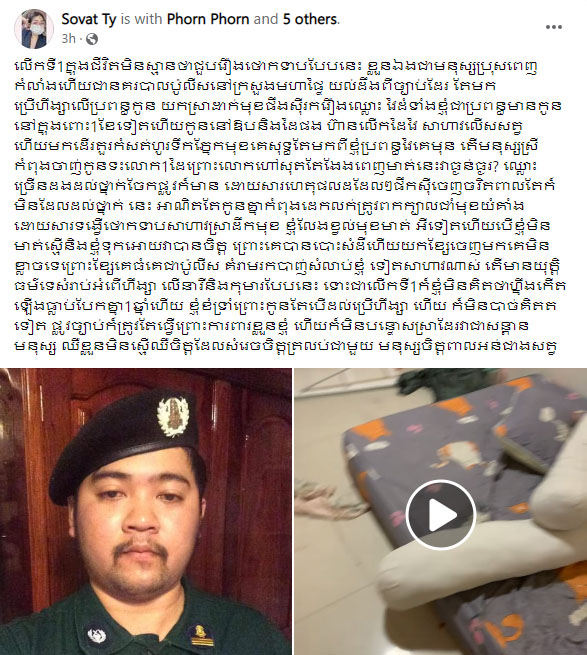This screenshot has height=655, width=587.
Task: Open the post options three-dots menu
Action: click(x=554, y=27)
